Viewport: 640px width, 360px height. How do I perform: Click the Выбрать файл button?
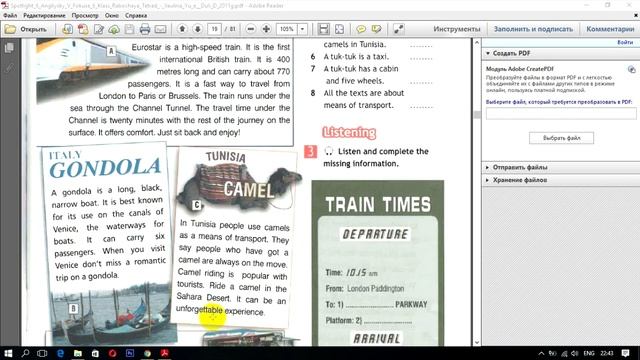point(561,138)
